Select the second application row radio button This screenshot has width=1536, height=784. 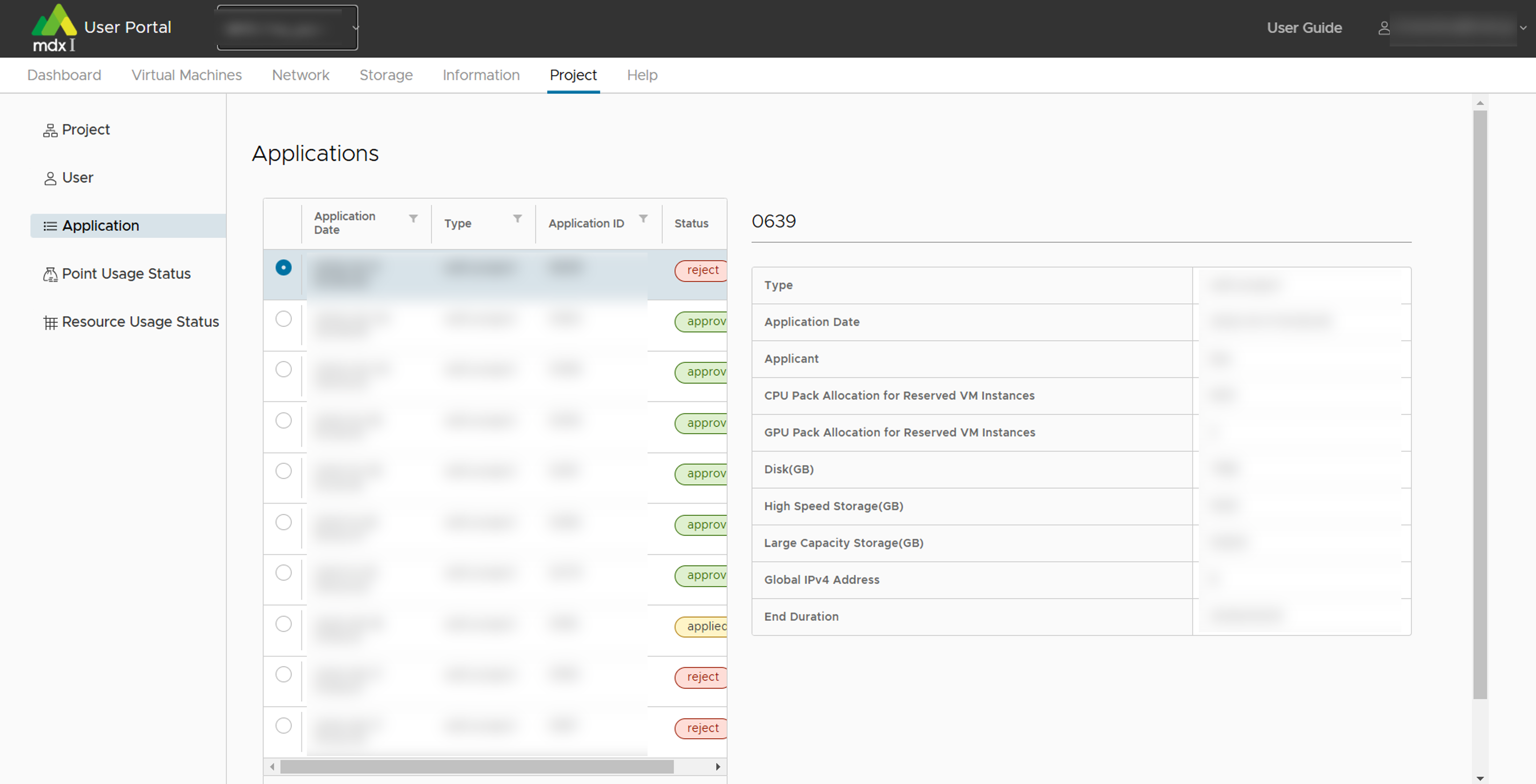coord(283,319)
